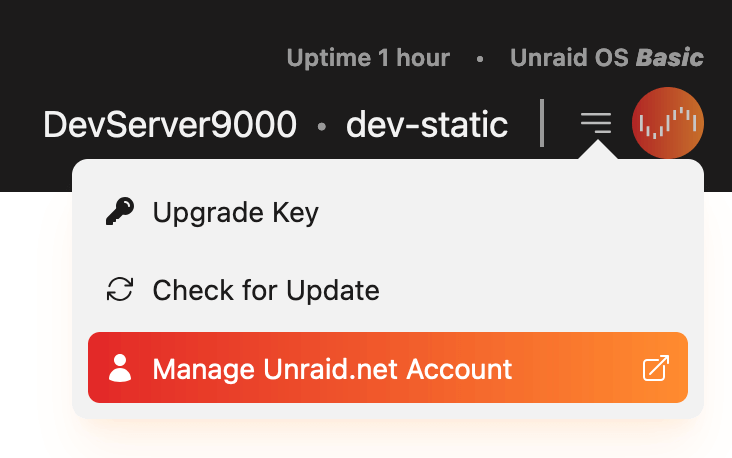
Task: Click the dot separator after Uptime
Action: click(x=480, y=59)
